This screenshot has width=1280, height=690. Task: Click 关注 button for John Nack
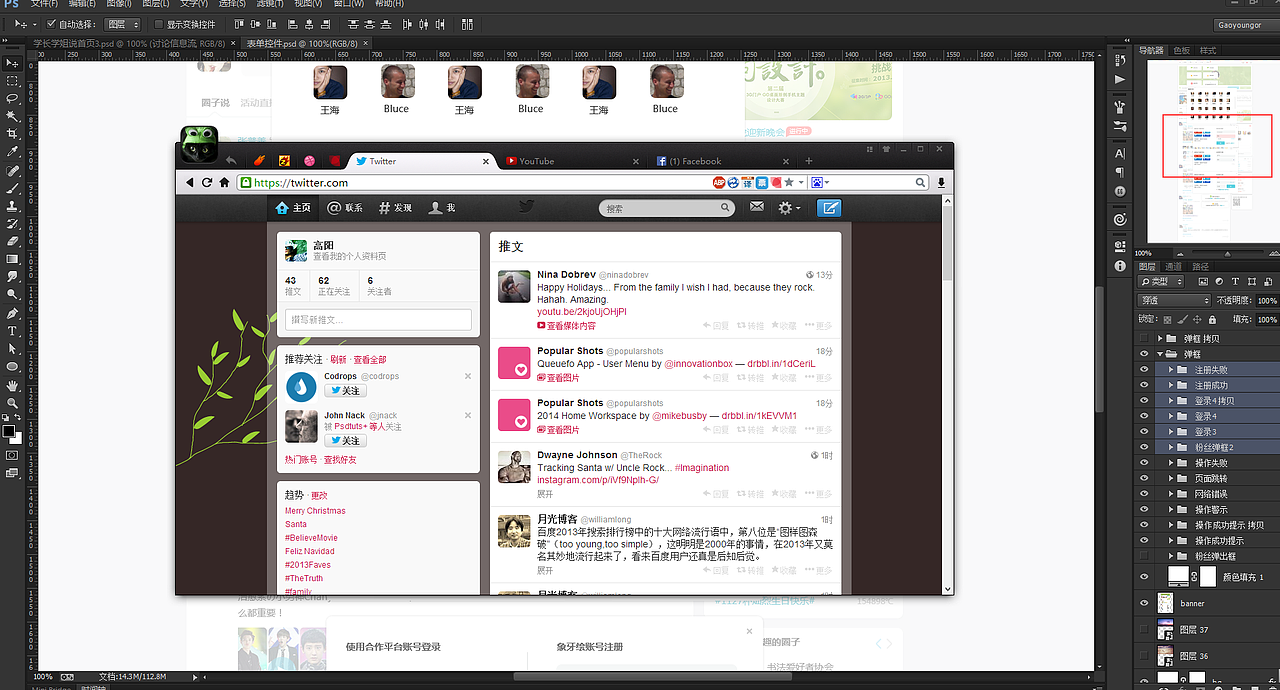(345, 440)
